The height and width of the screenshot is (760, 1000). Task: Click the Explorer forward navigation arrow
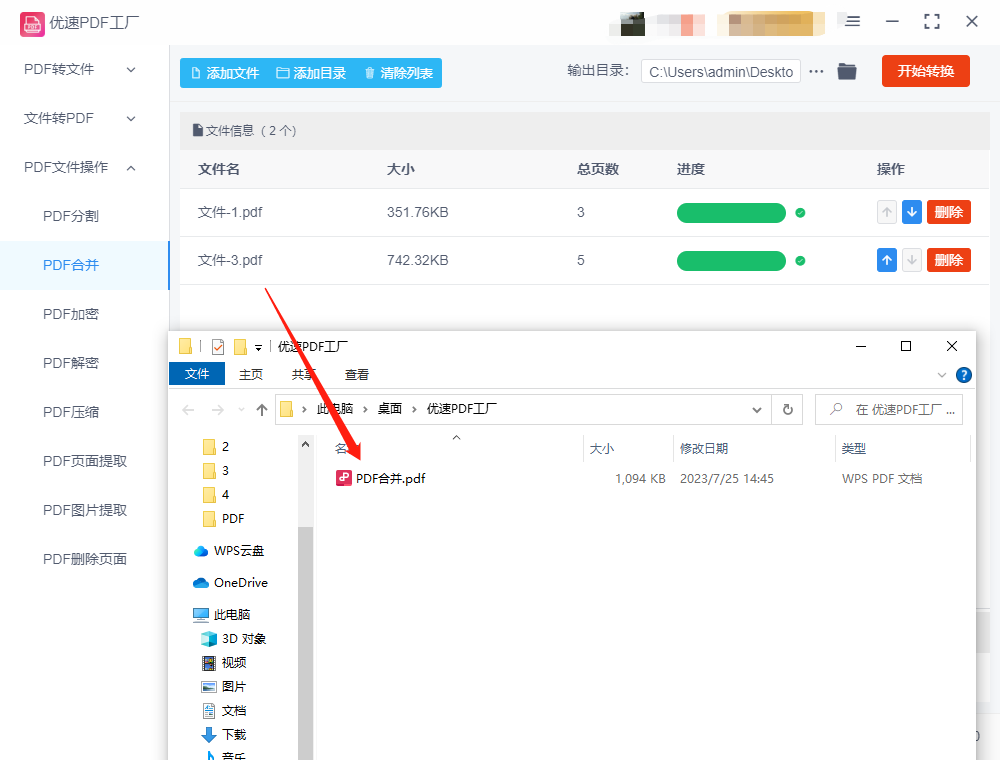217,410
